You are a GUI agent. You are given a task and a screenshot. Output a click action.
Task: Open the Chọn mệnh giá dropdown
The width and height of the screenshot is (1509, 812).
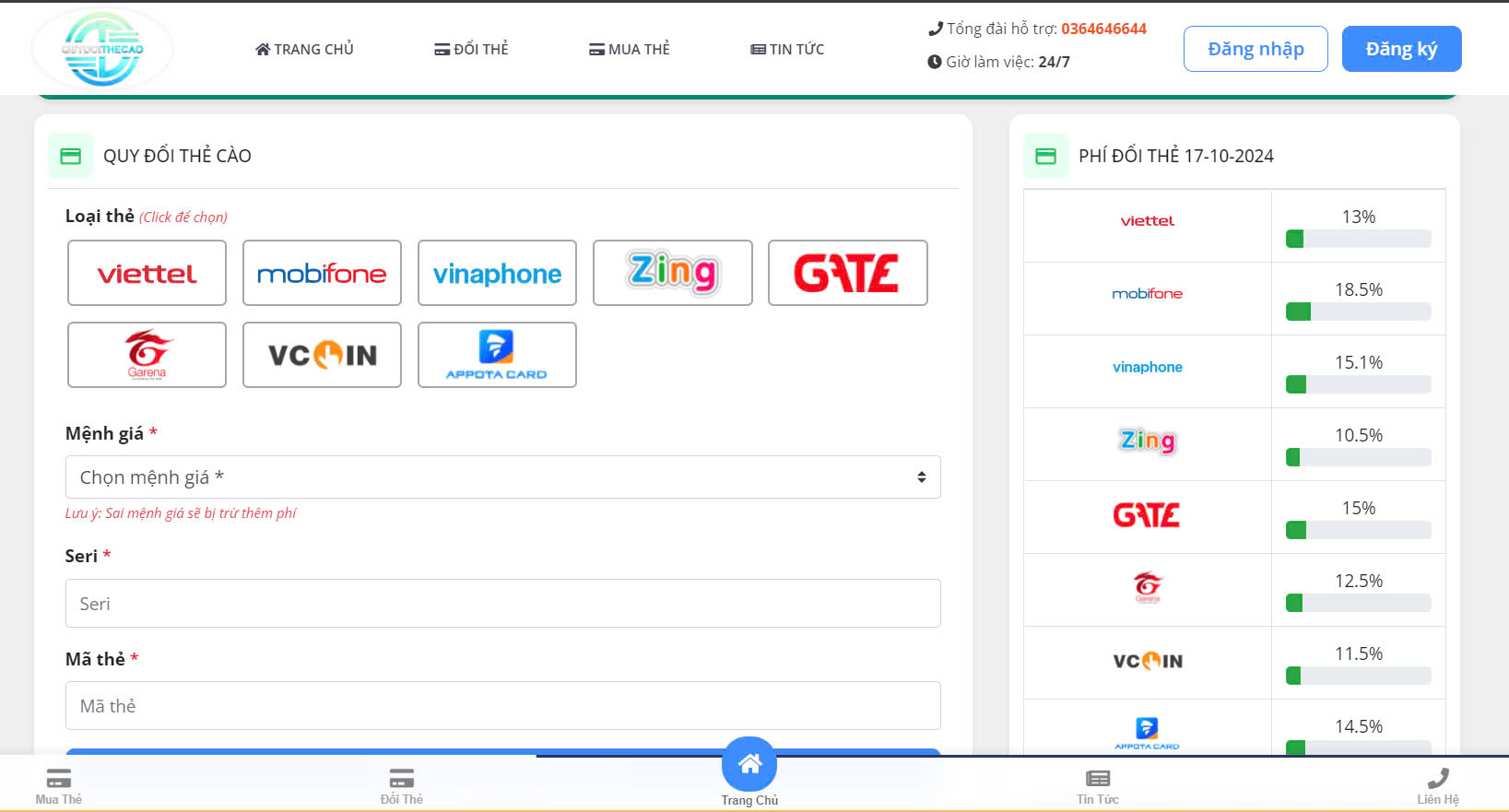point(502,477)
